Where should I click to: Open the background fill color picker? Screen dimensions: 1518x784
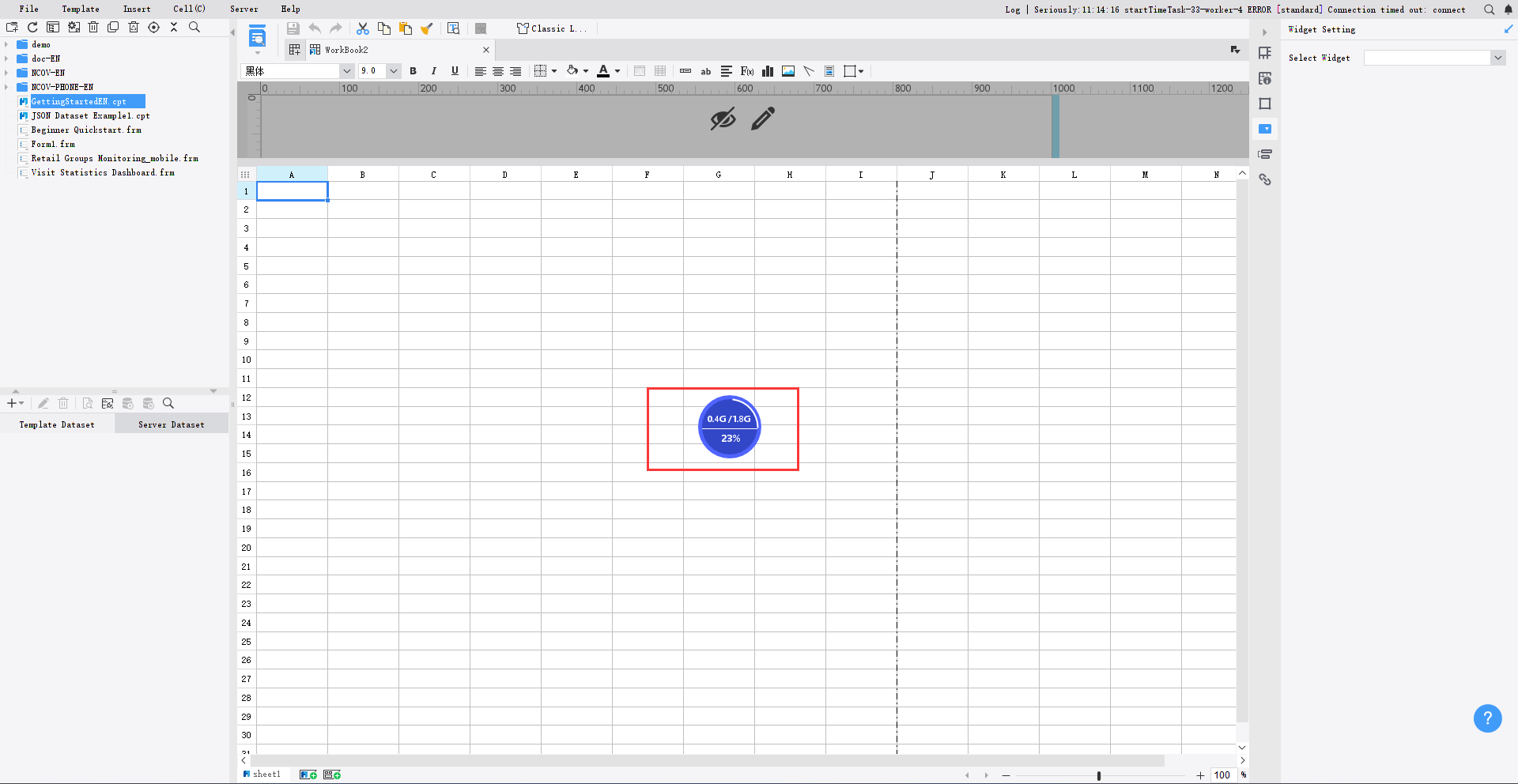(572, 71)
